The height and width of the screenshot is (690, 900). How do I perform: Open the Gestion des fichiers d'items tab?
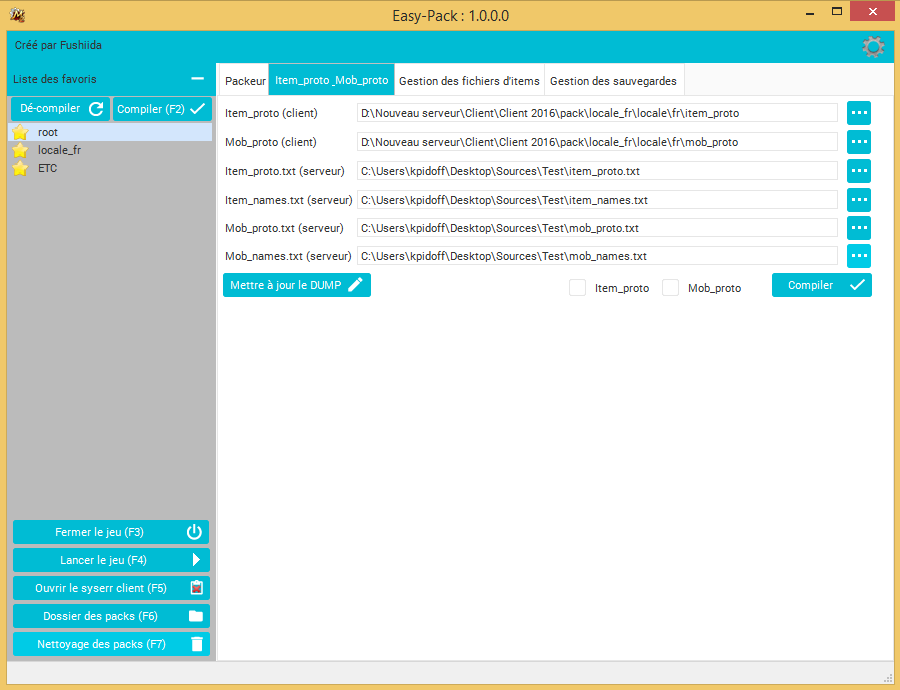point(469,81)
